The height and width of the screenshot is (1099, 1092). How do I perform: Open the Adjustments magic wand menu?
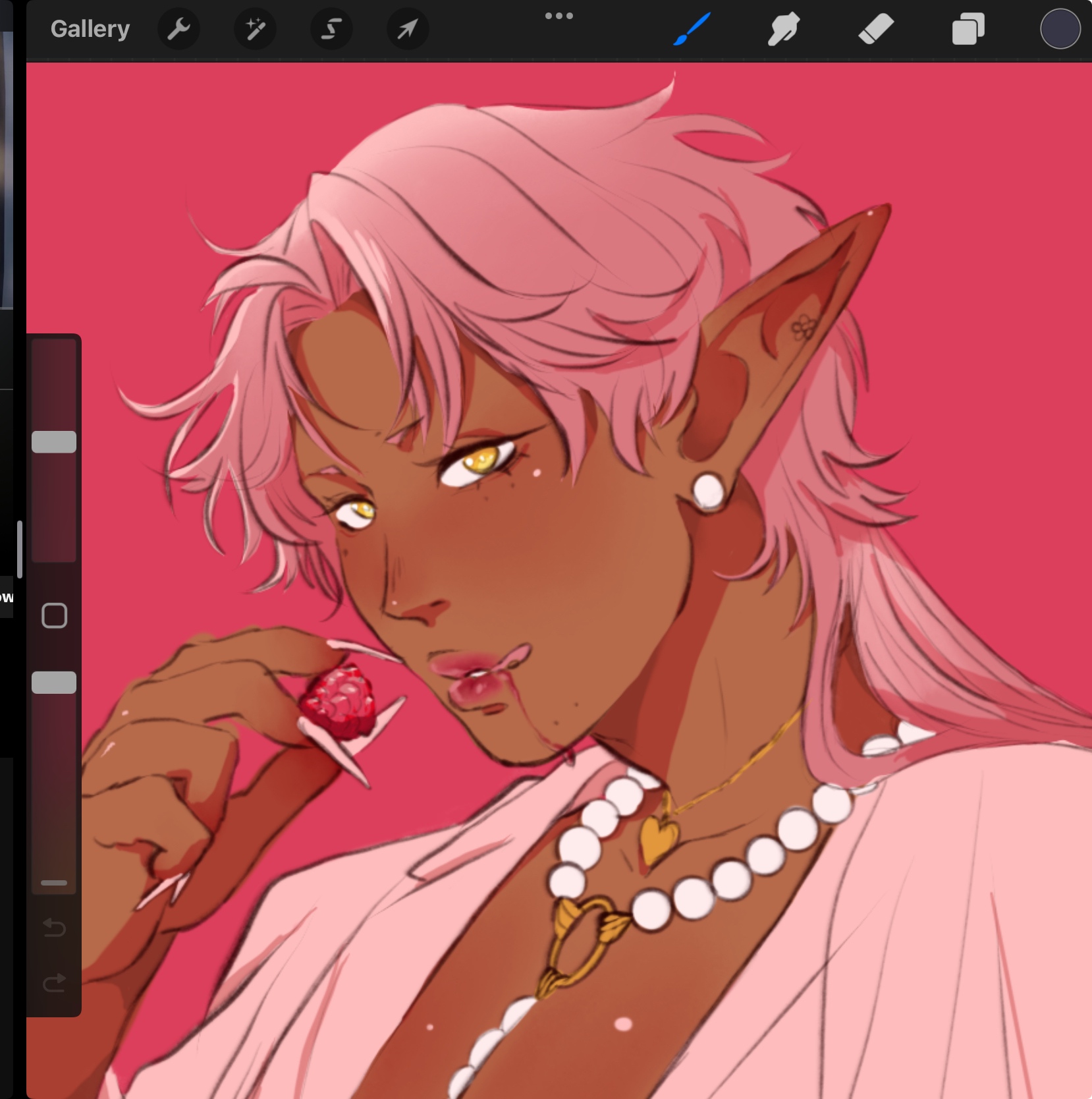255,29
